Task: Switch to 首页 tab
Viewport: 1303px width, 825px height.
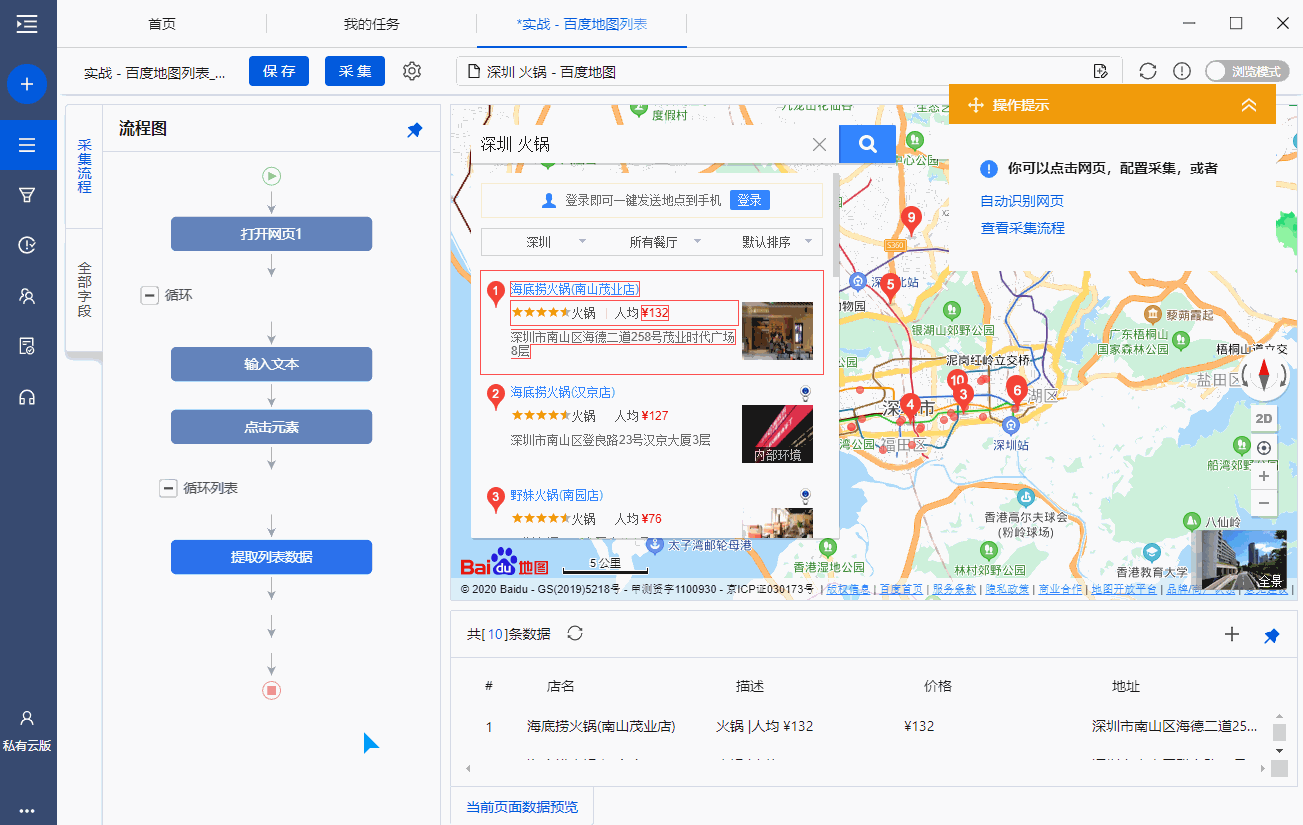Action: click(162, 24)
